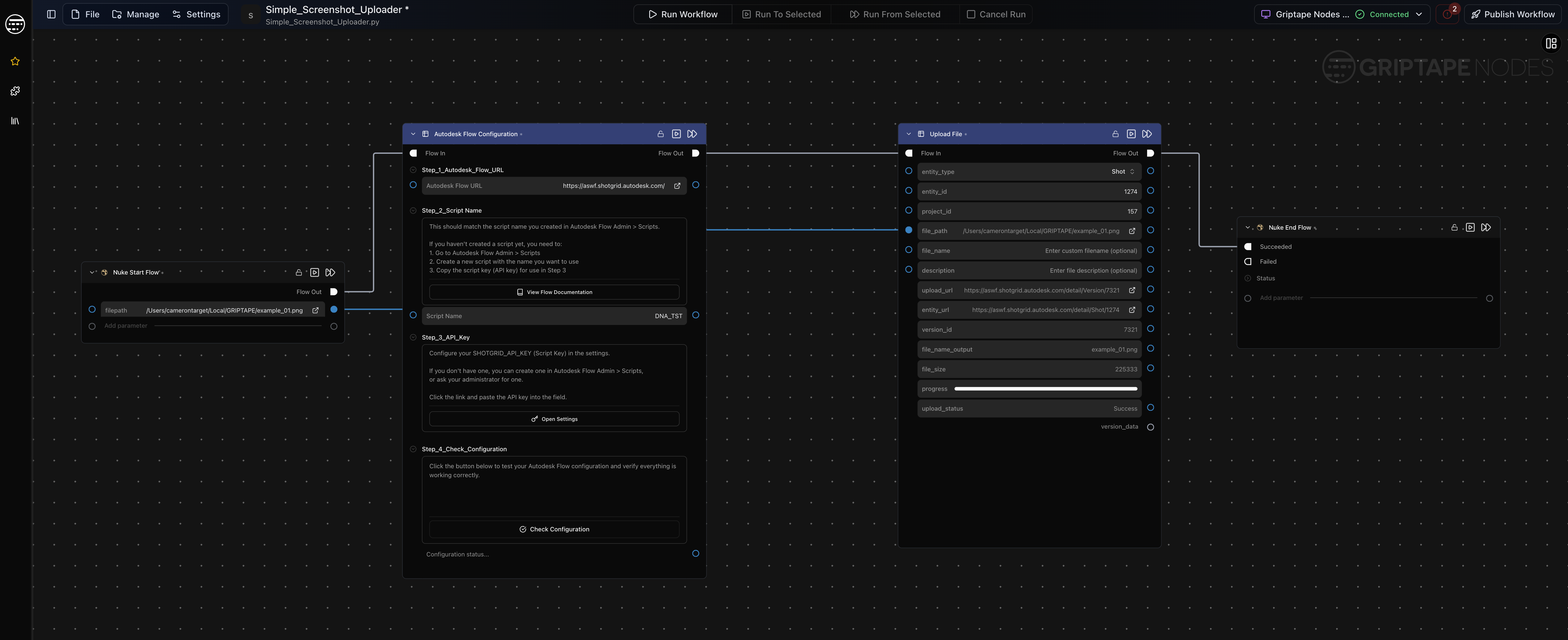The height and width of the screenshot is (640, 1568).
Task: Click the version_data output port
Action: click(1150, 427)
